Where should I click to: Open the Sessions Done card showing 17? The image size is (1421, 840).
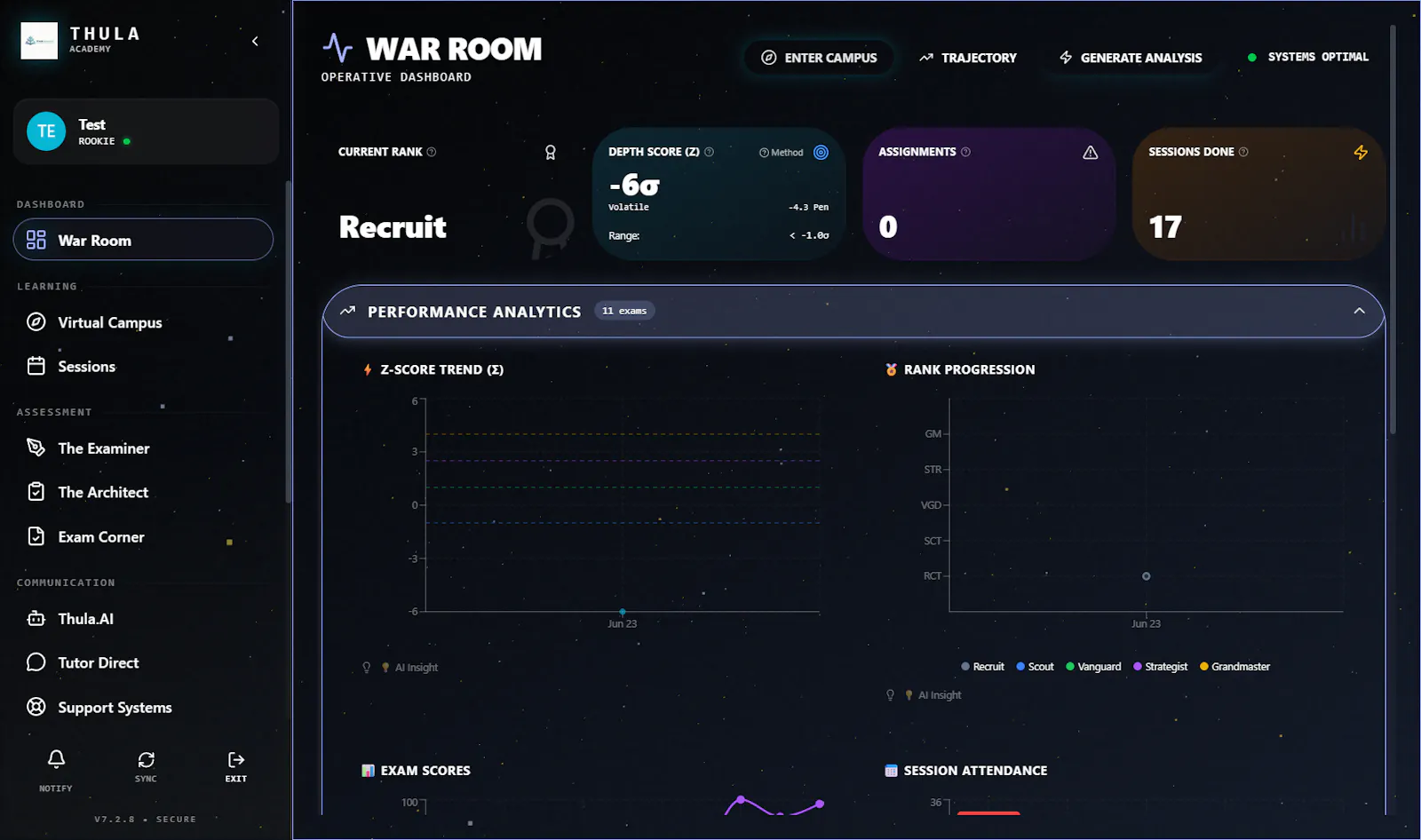tap(1258, 194)
